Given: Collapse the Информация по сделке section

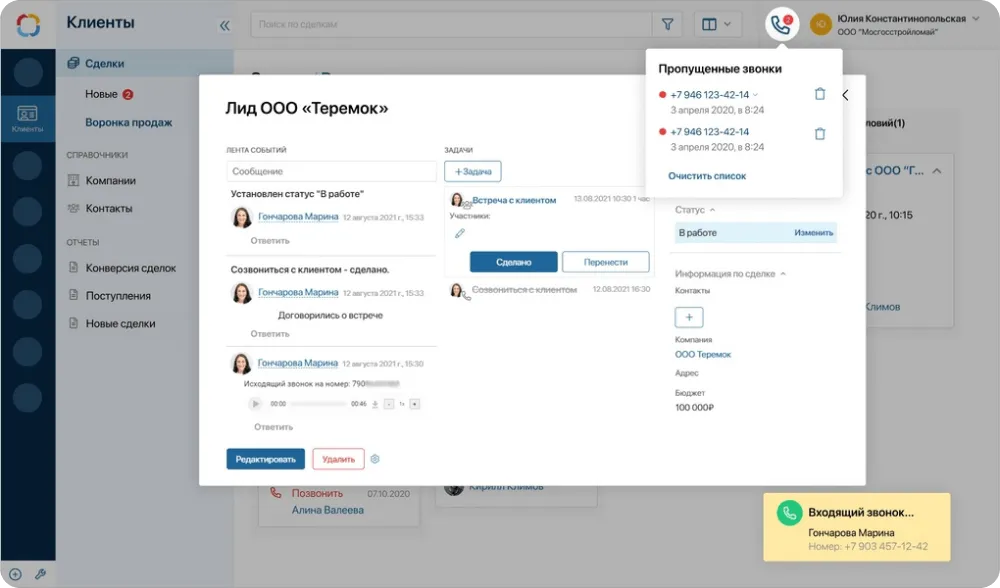Looking at the screenshot, I should (x=783, y=273).
